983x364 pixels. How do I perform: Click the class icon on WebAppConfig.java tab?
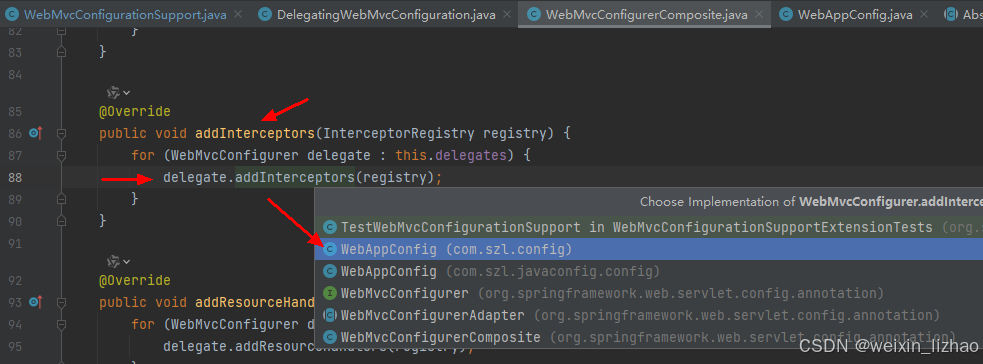[786, 15]
